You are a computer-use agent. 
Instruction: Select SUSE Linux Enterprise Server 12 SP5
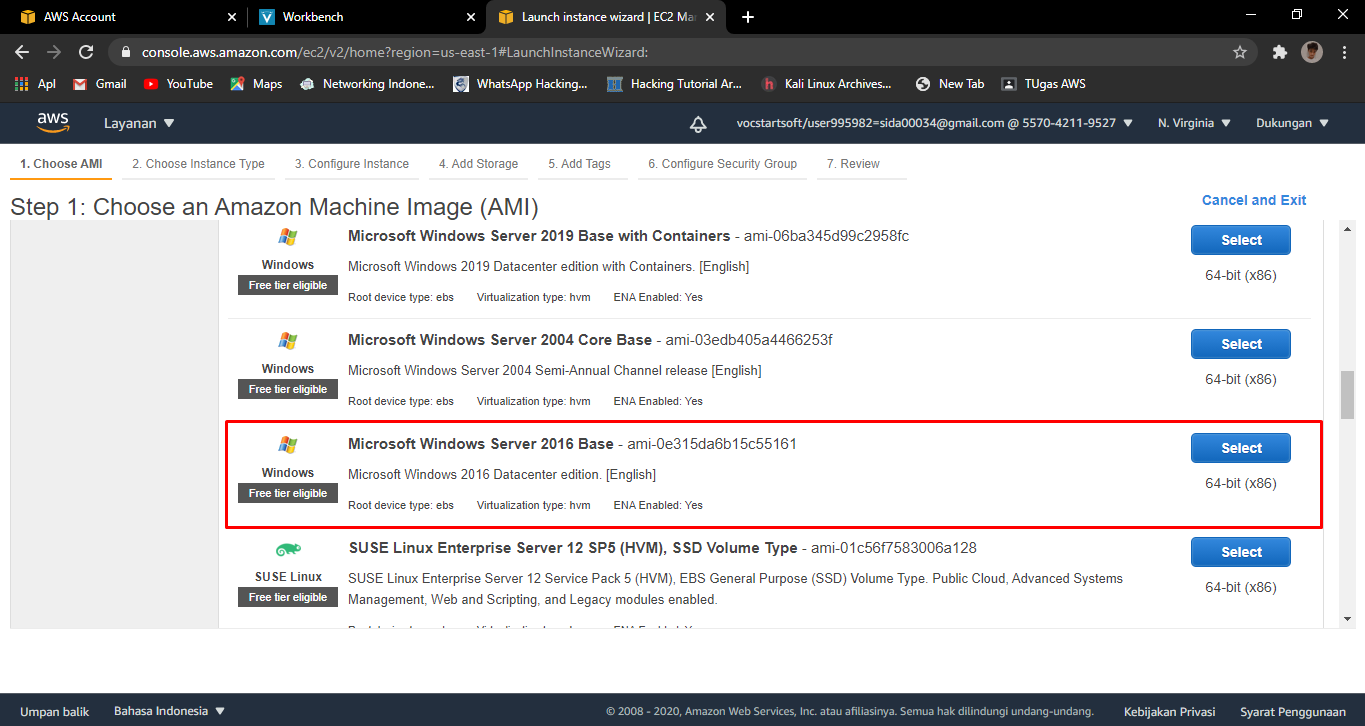coord(1240,552)
